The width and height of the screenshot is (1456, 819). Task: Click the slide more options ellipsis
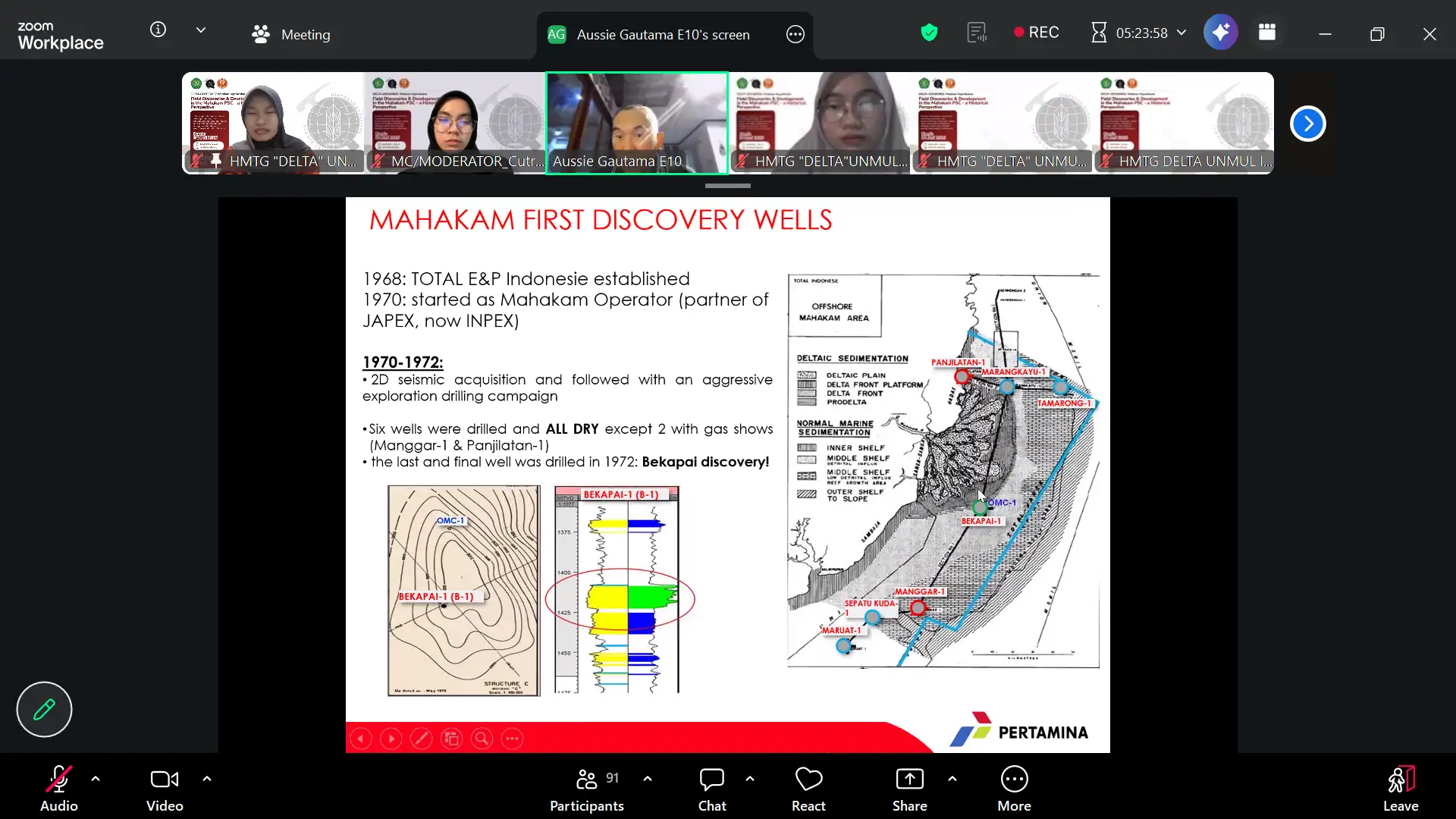click(x=513, y=739)
